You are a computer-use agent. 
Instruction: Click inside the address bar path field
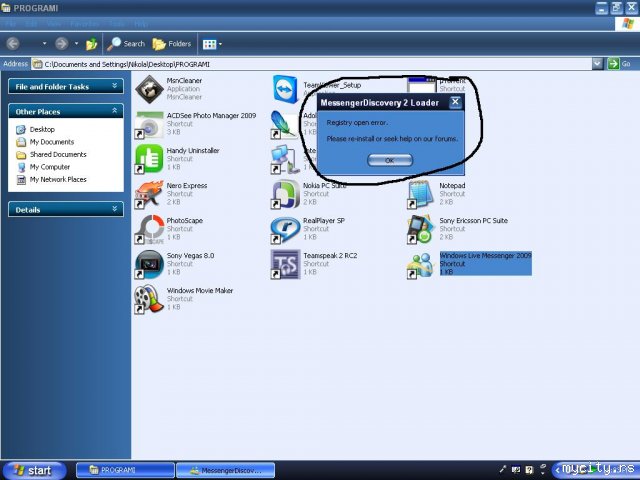[x=311, y=64]
